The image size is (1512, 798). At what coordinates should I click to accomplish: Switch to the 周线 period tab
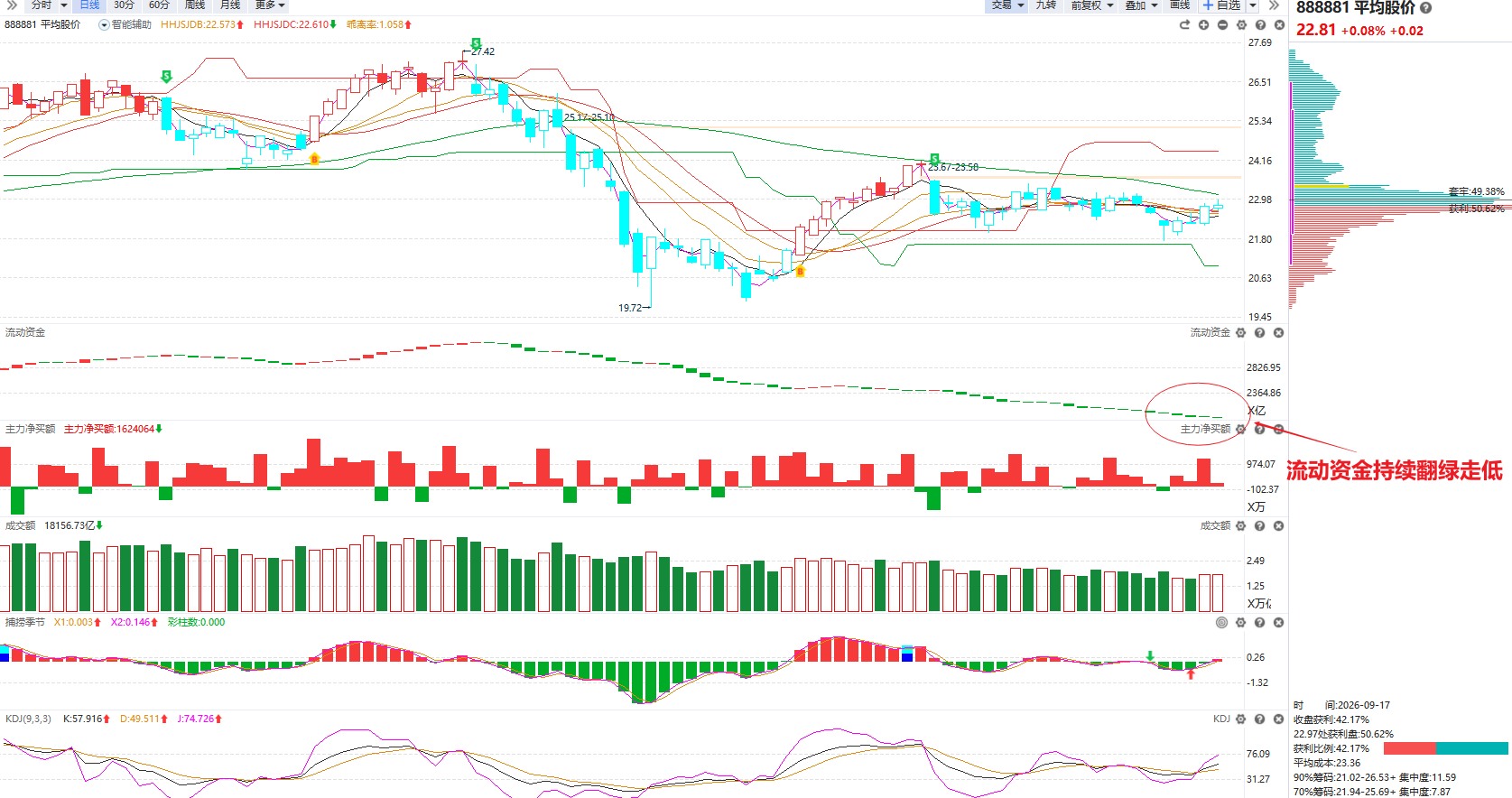pos(195,5)
